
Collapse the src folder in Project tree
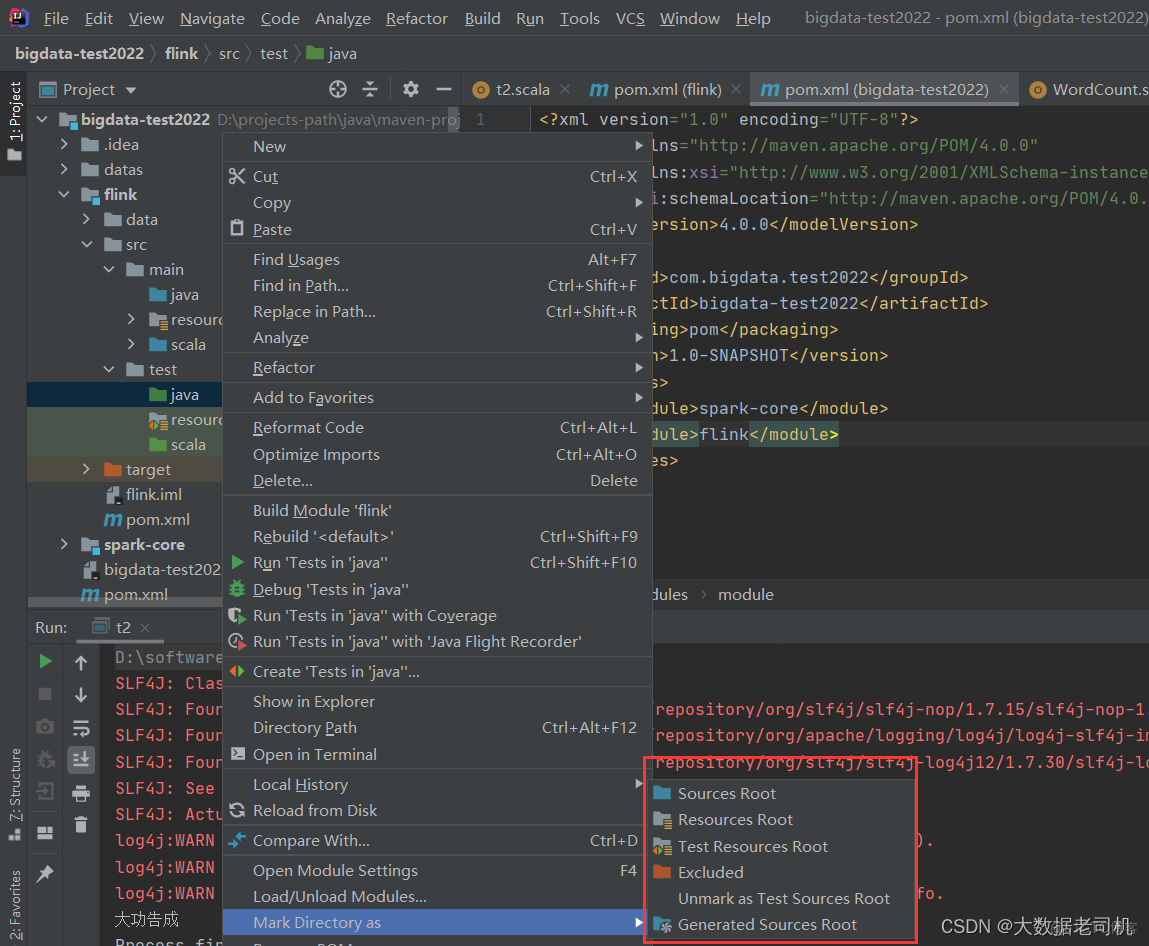(x=87, y=244)
